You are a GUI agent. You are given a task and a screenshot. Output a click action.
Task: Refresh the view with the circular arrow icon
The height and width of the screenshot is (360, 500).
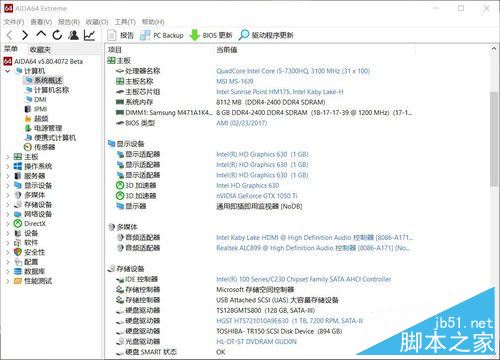[x=57, y=35]
